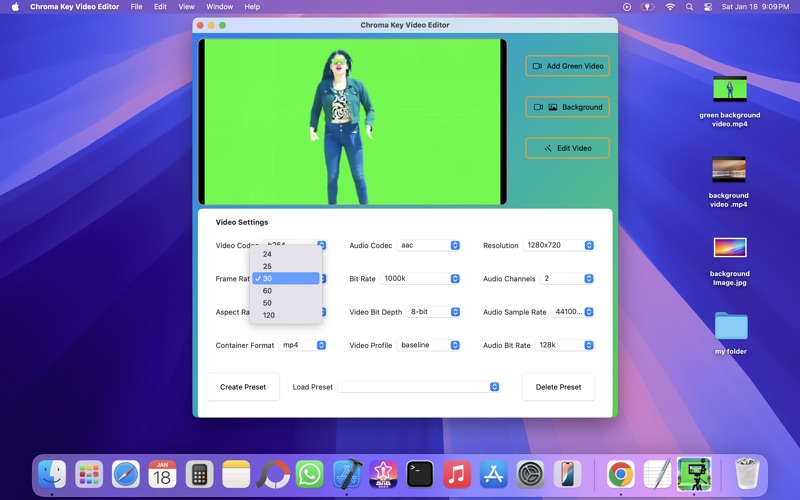Open the View menu
This screenshot has width=800, height=500.
[x=186, y=7]
